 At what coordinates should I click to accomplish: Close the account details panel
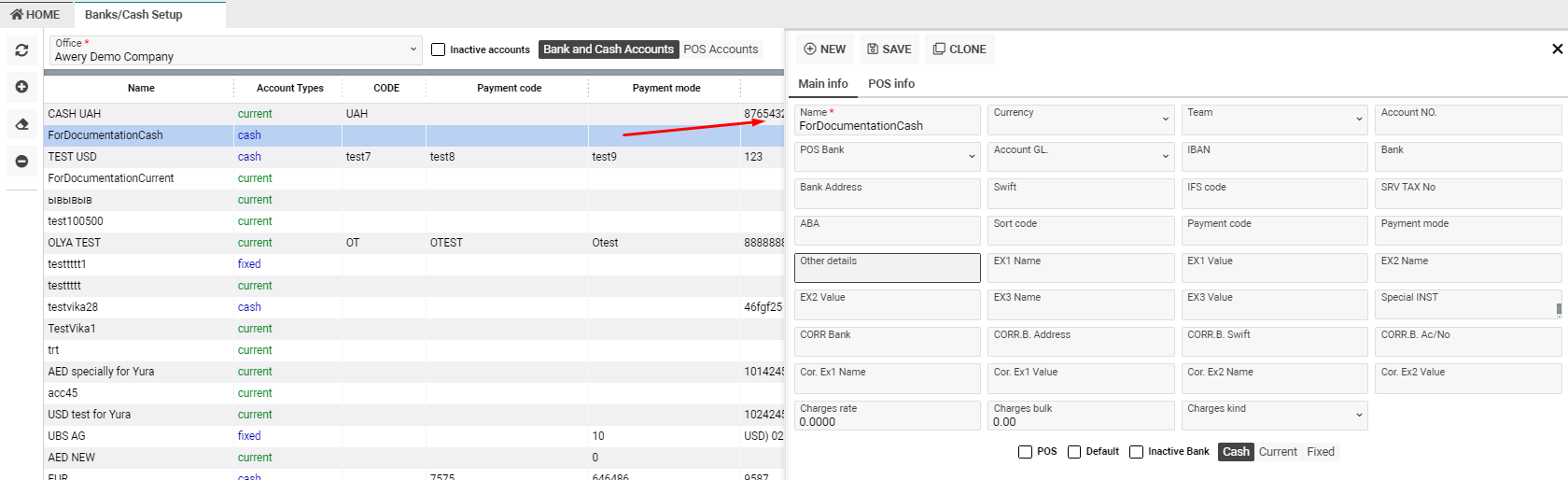[1557, 49]
